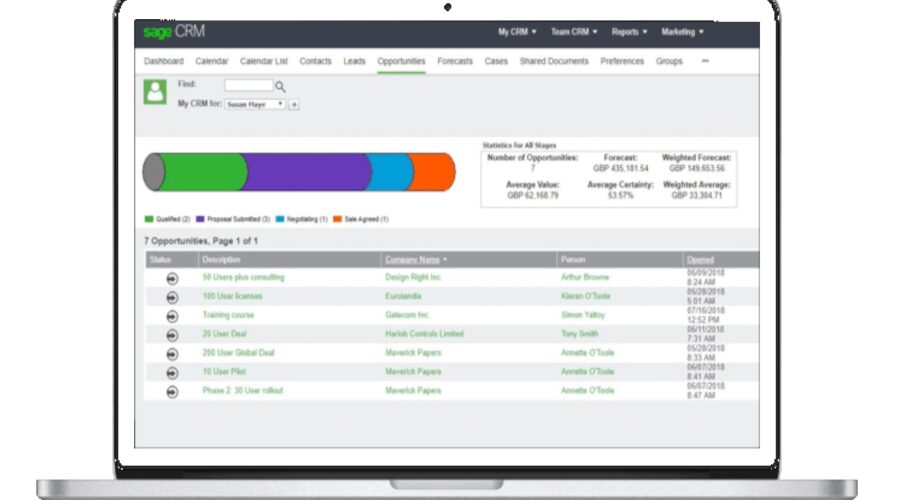Viewport: 900px width, 500px height.
Task: Click the Find text input field
Action: pos(248,86)
